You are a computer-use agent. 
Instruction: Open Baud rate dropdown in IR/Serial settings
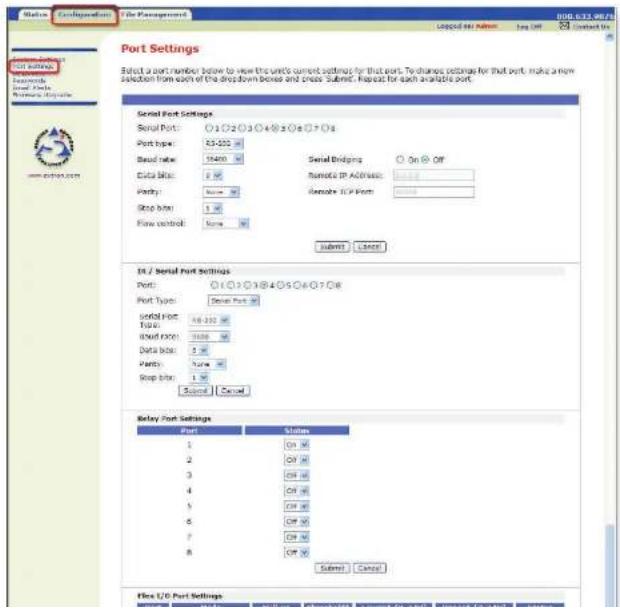[209, 337]
